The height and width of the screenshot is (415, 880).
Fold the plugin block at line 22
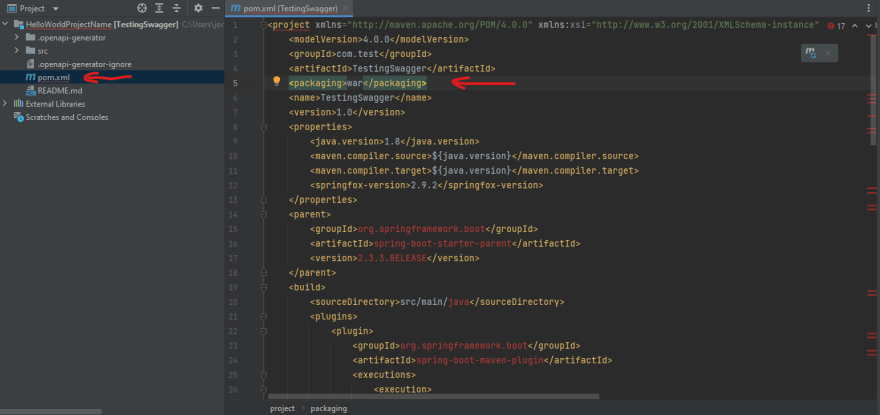pos(263,331)
